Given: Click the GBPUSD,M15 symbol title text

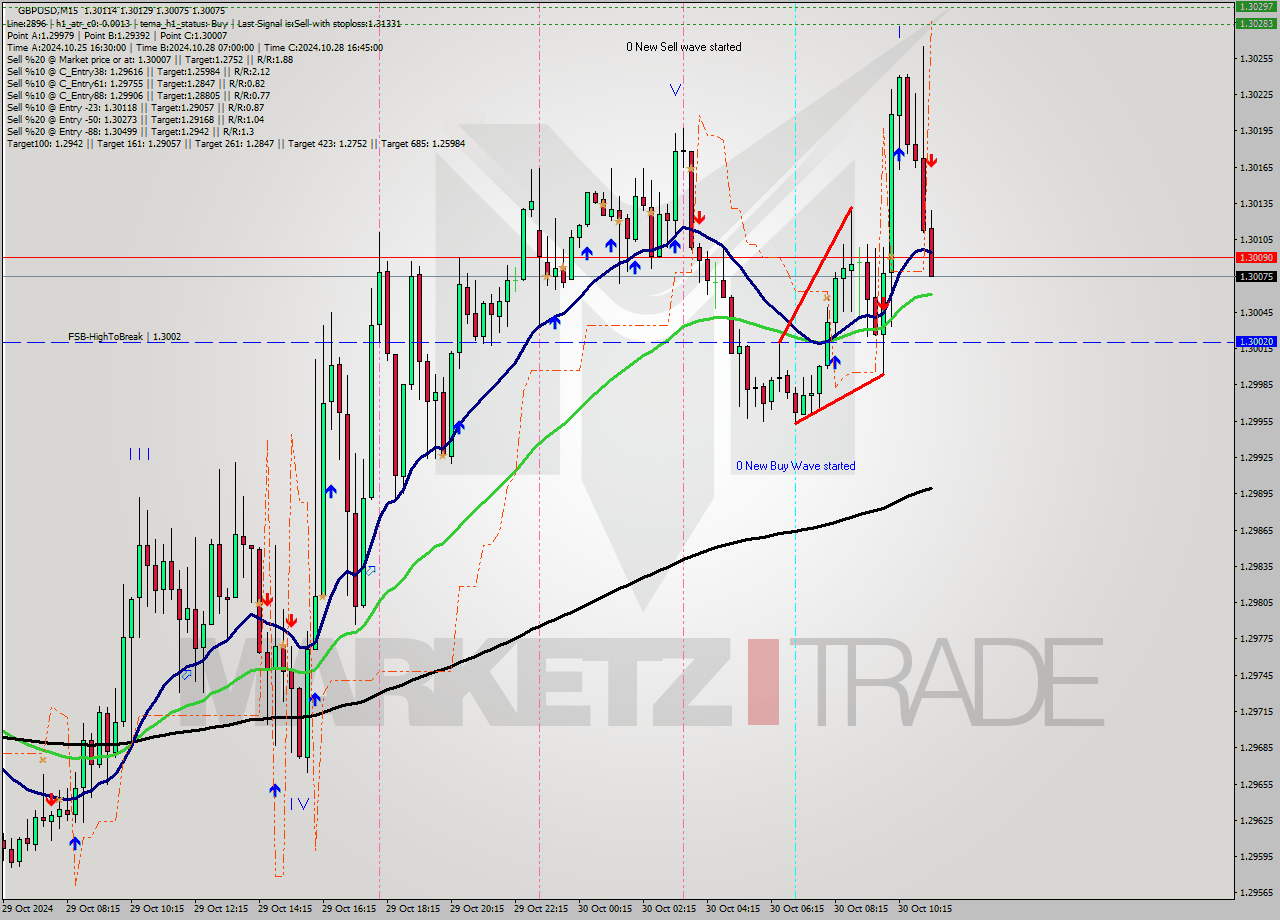Looking at the screenshot, I should tap(50, 10).
